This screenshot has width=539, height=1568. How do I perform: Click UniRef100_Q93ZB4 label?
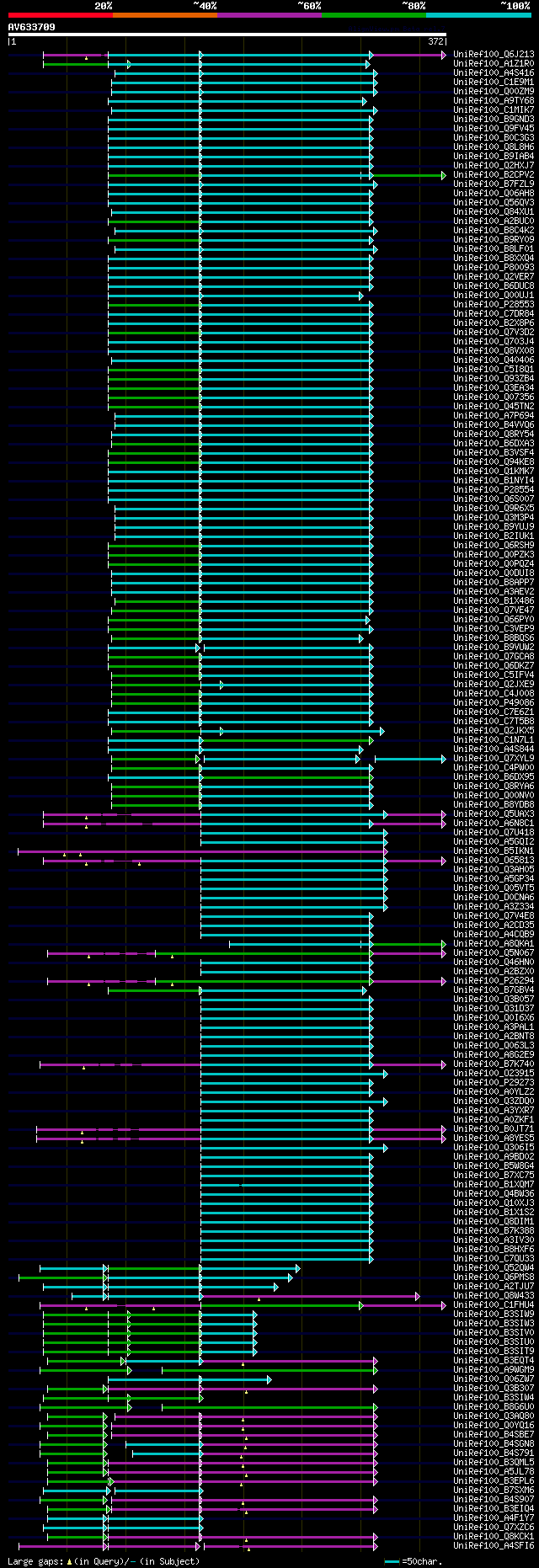pyautogui.click(x=494, y=379)
